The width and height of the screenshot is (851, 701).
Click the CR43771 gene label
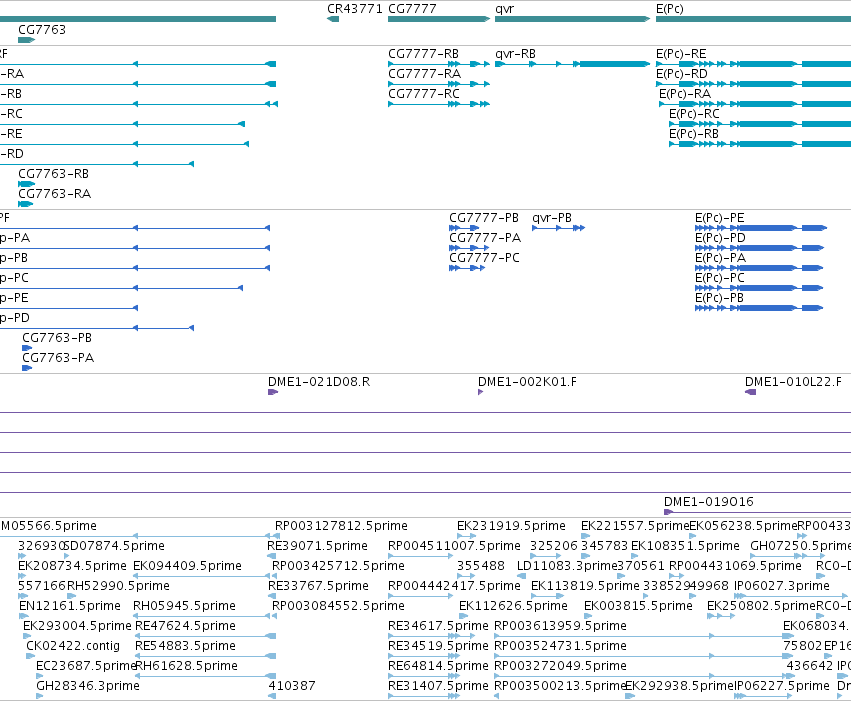354,9
